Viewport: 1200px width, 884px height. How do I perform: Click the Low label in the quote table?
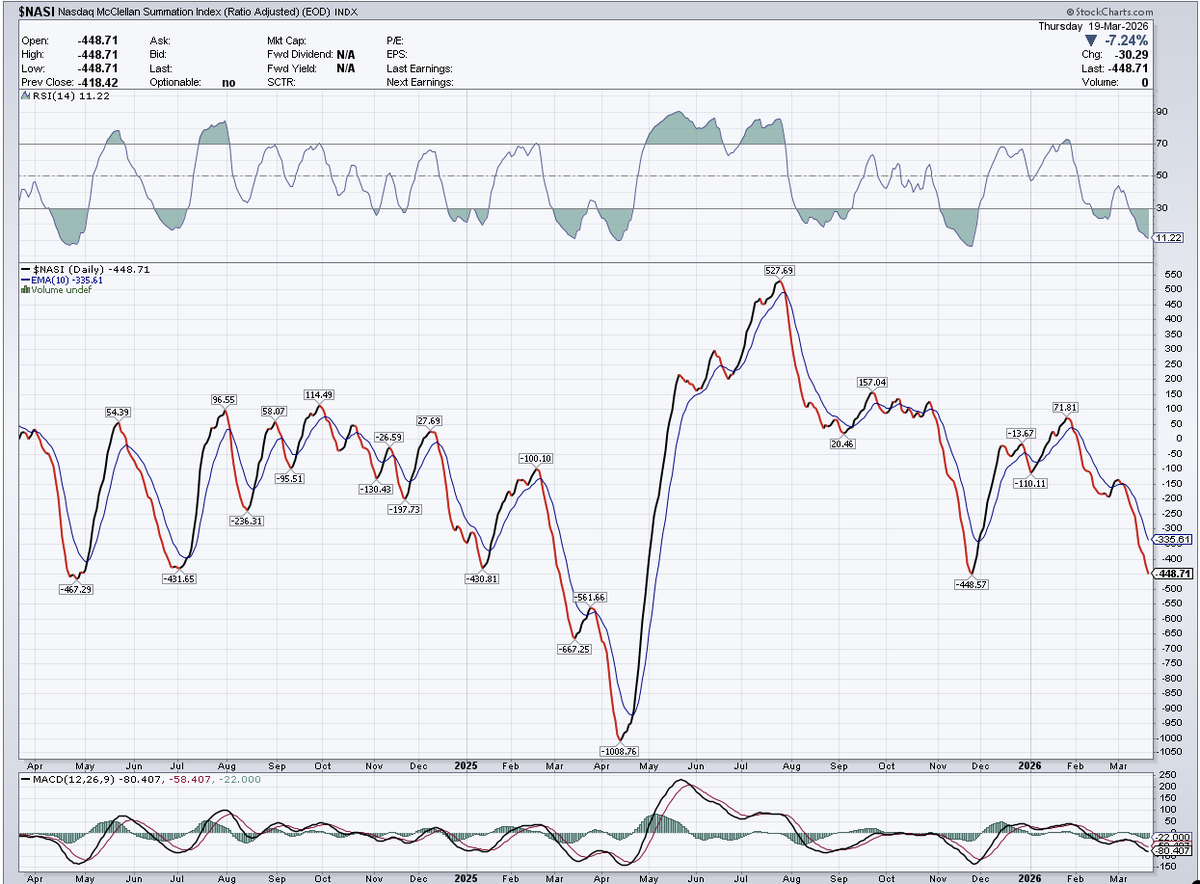click(x=31, y=68)
